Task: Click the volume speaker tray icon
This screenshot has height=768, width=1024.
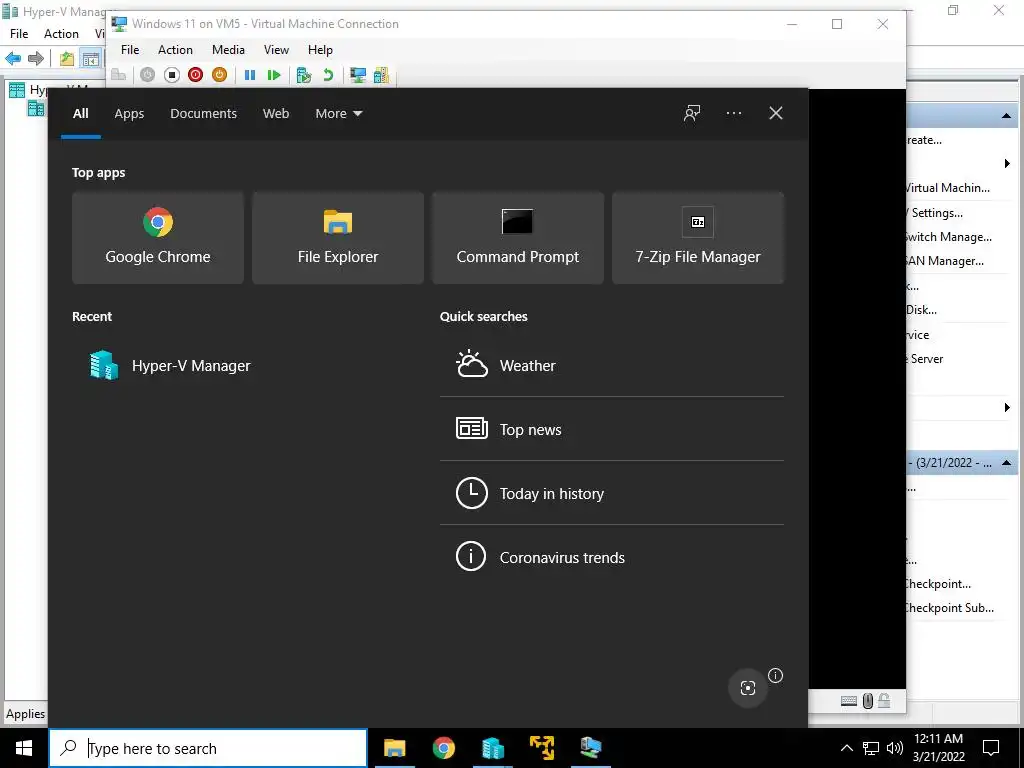Action: point(895,748)
